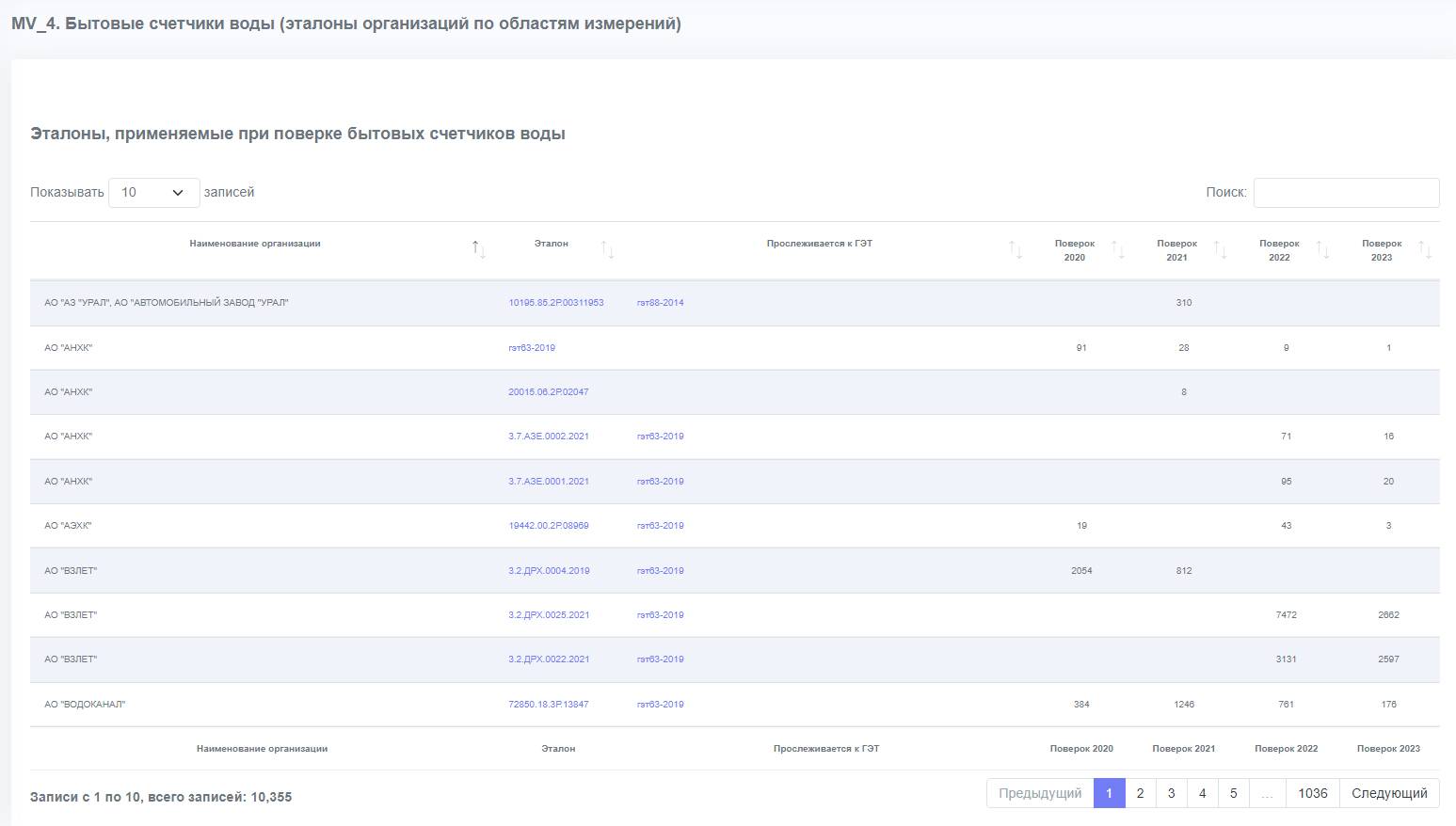Sort by Прослеживается к ГЭТ arrows
The image size is (1456, 826).
point(1016,249)
